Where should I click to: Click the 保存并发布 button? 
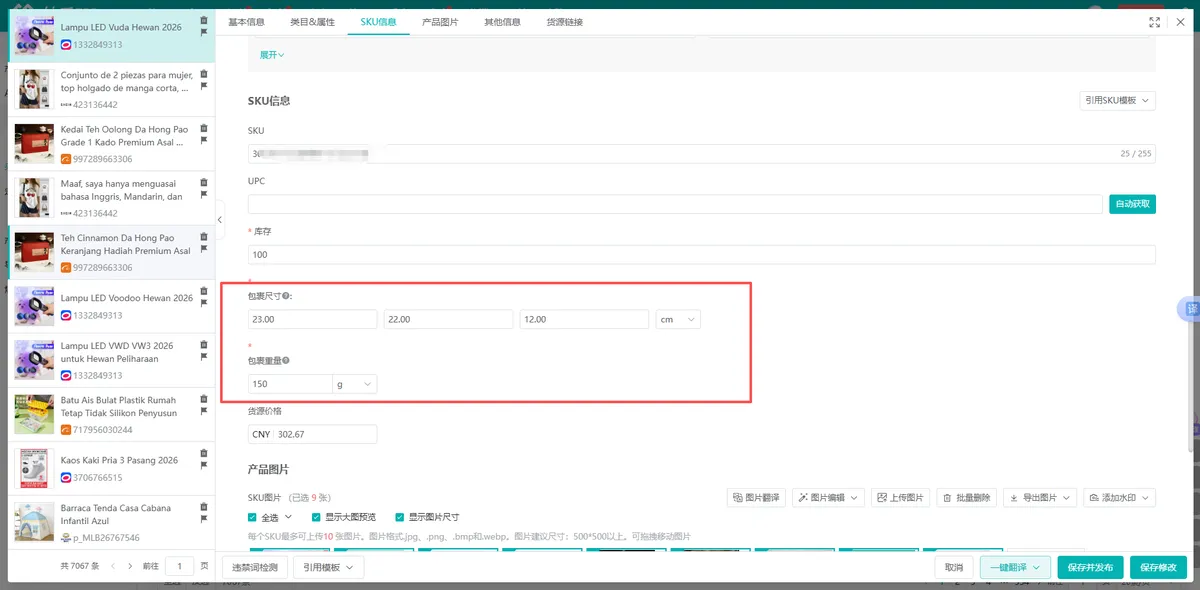point(1091,567)
